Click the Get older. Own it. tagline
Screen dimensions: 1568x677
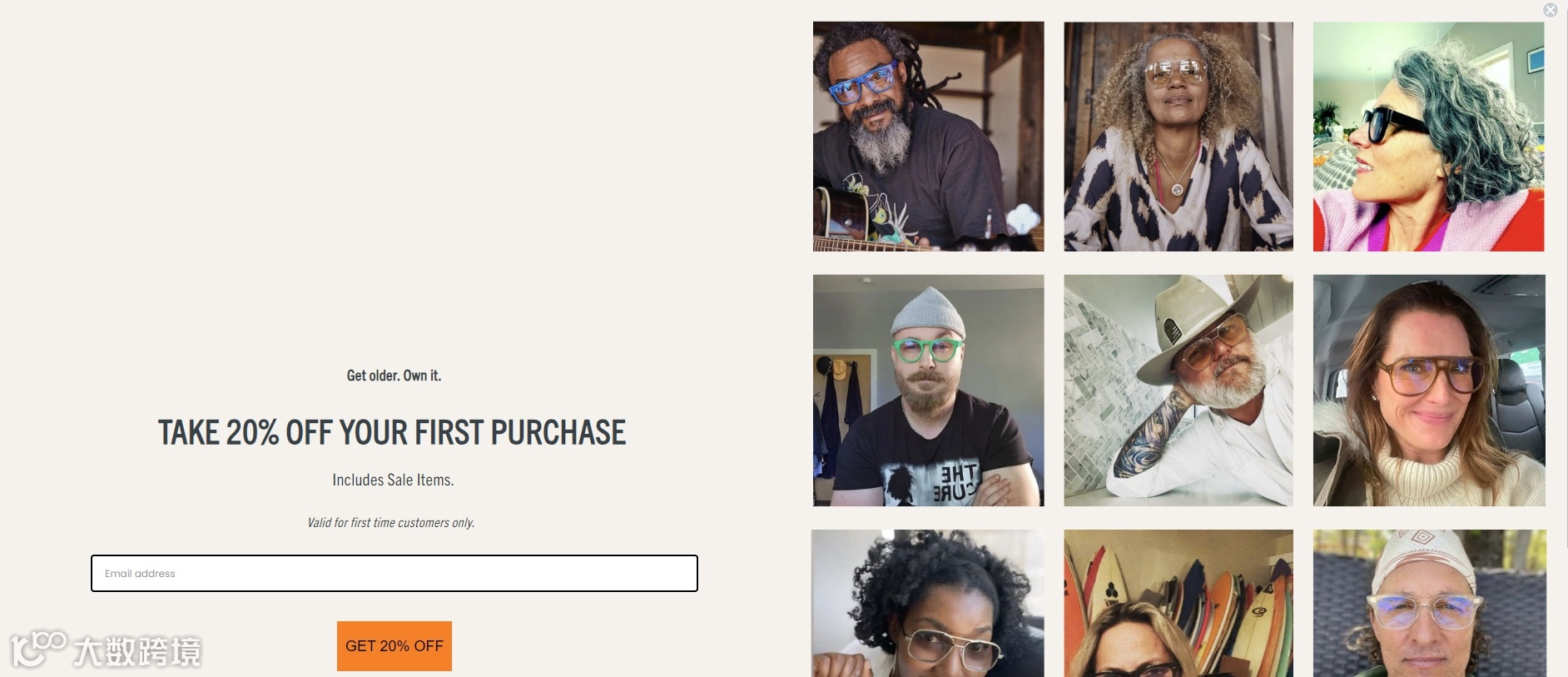click(x=394, y=376)
